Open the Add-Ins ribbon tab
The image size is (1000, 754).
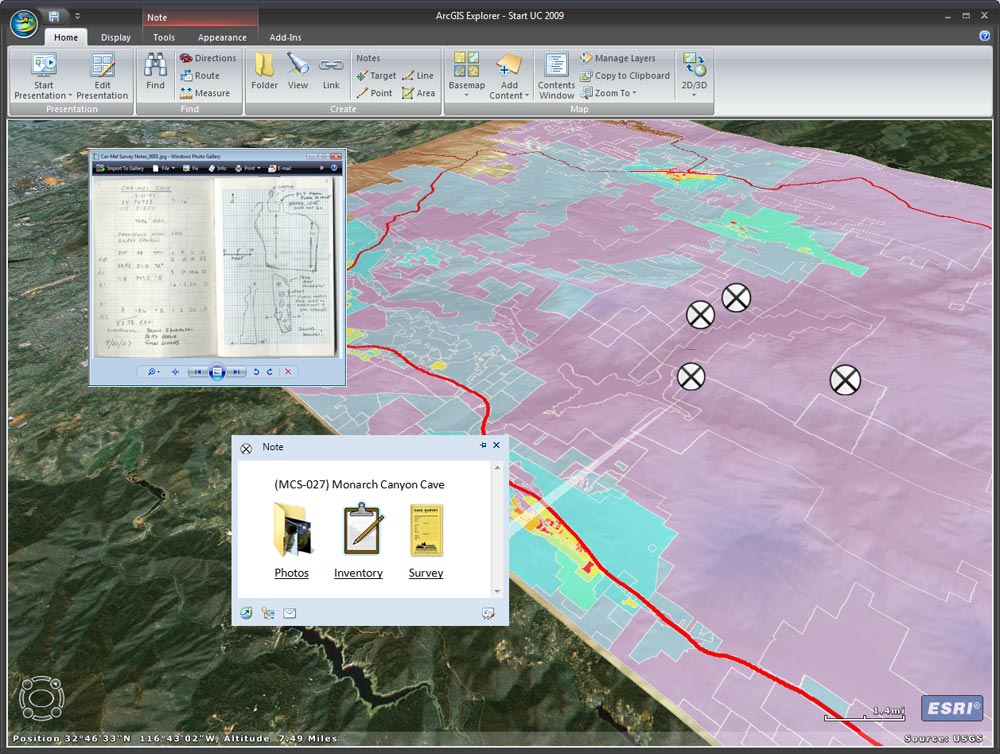[x=285, y=38]
